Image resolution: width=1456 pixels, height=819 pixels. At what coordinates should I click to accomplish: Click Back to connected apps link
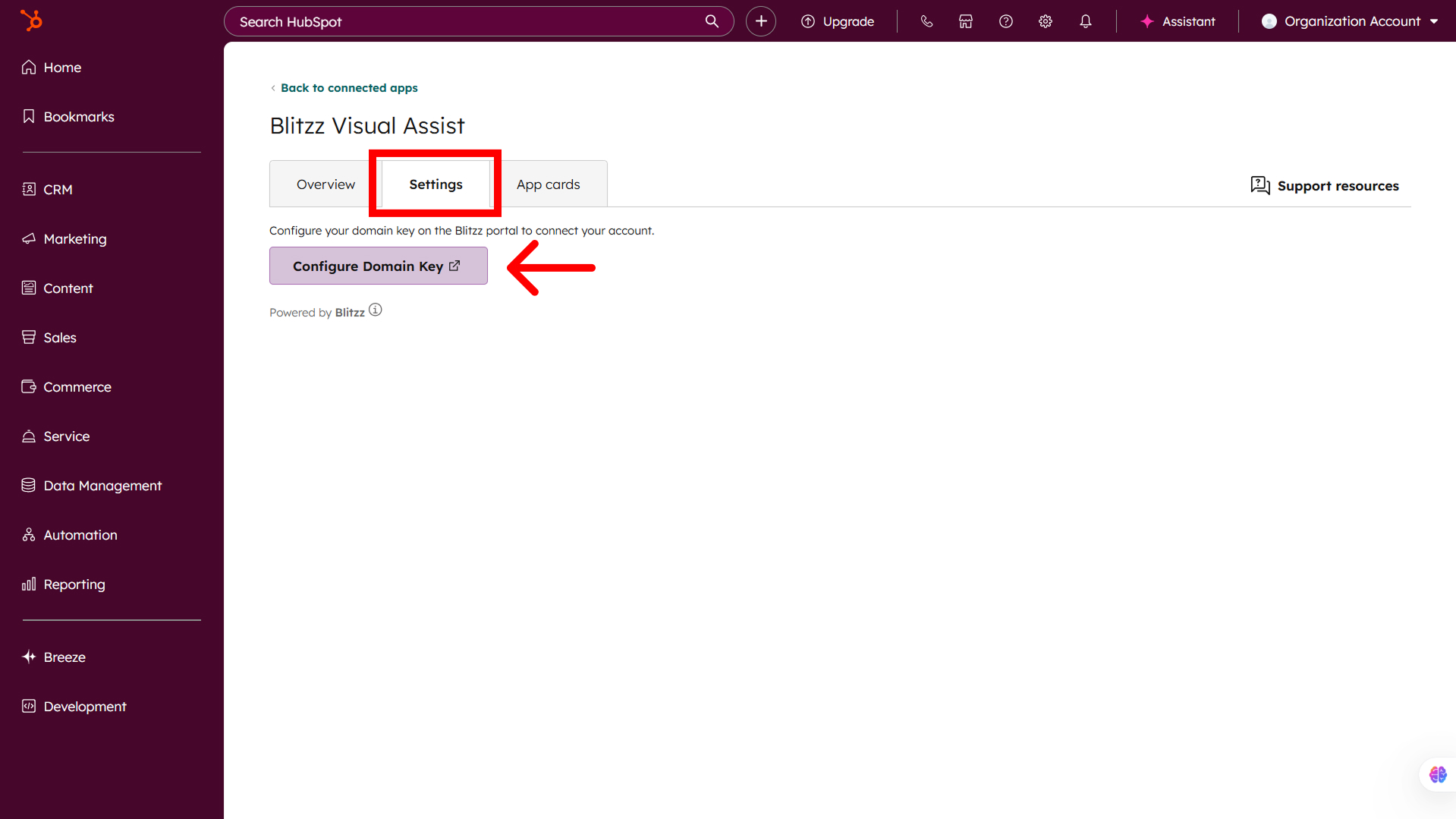[x=349, y=88]
